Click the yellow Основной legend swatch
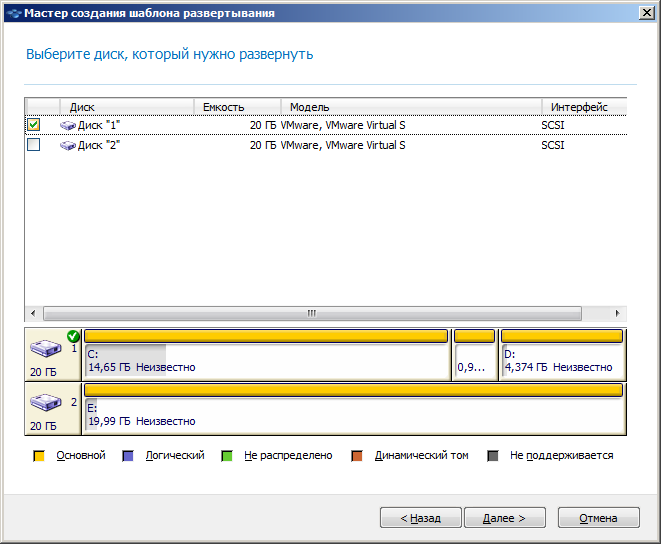This screenshot has width=661, height=544. click(39, 456)
